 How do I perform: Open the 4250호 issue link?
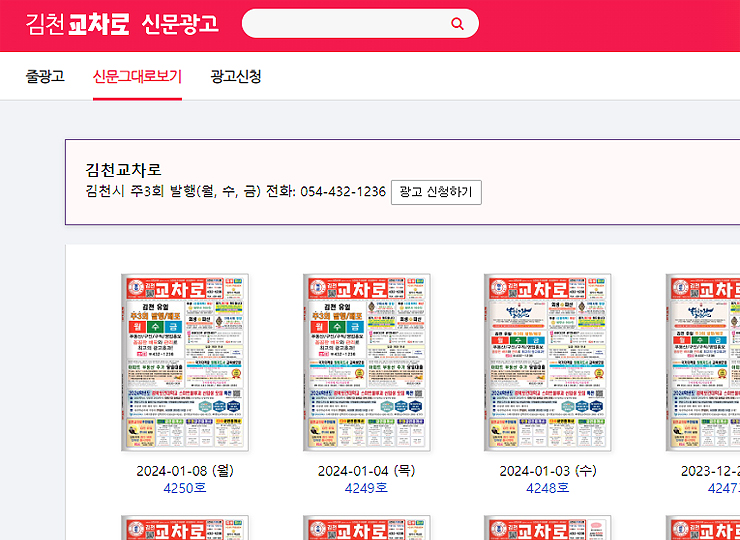pyautogui.click(x=185, y=488)
